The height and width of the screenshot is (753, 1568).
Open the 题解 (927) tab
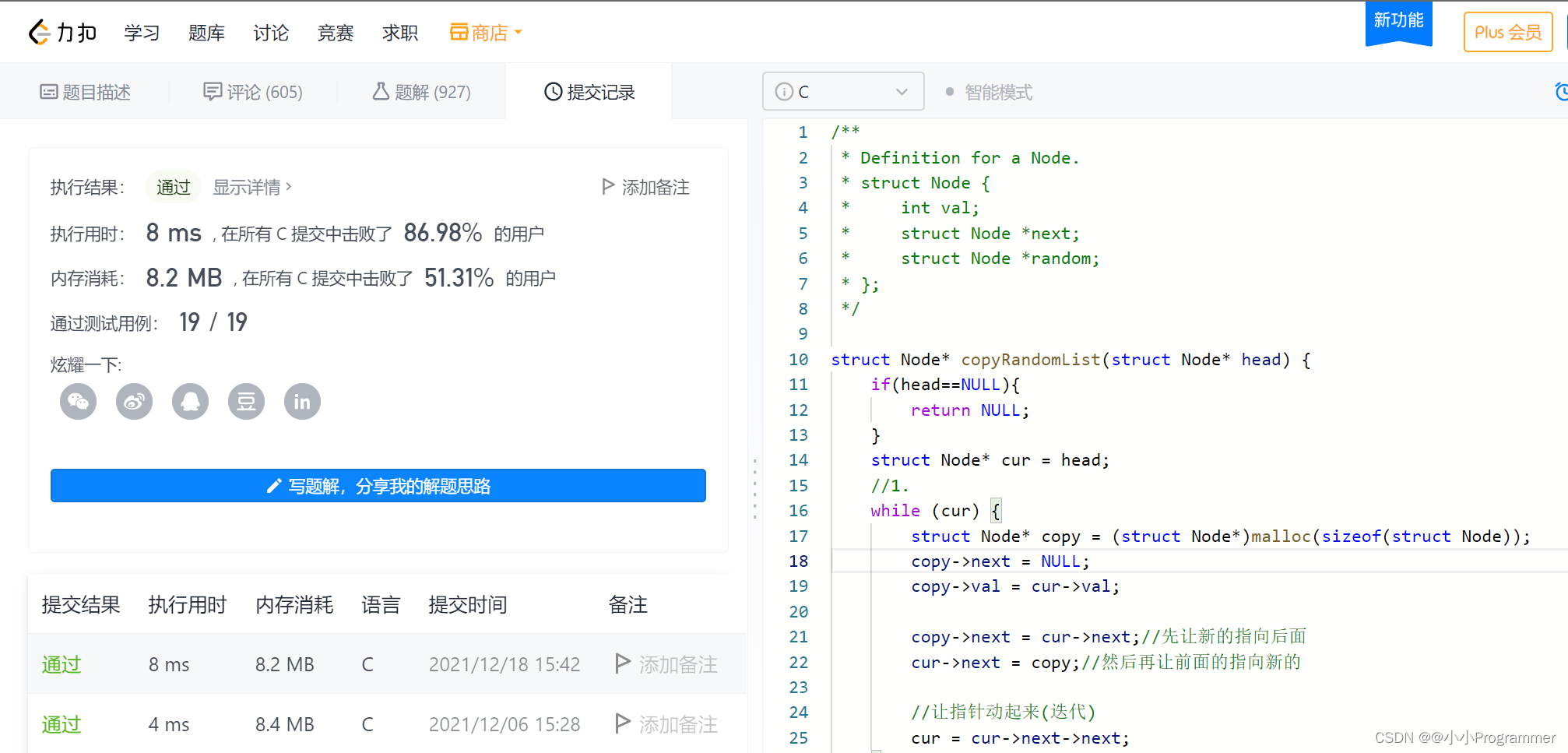click(x=421, y=92)
